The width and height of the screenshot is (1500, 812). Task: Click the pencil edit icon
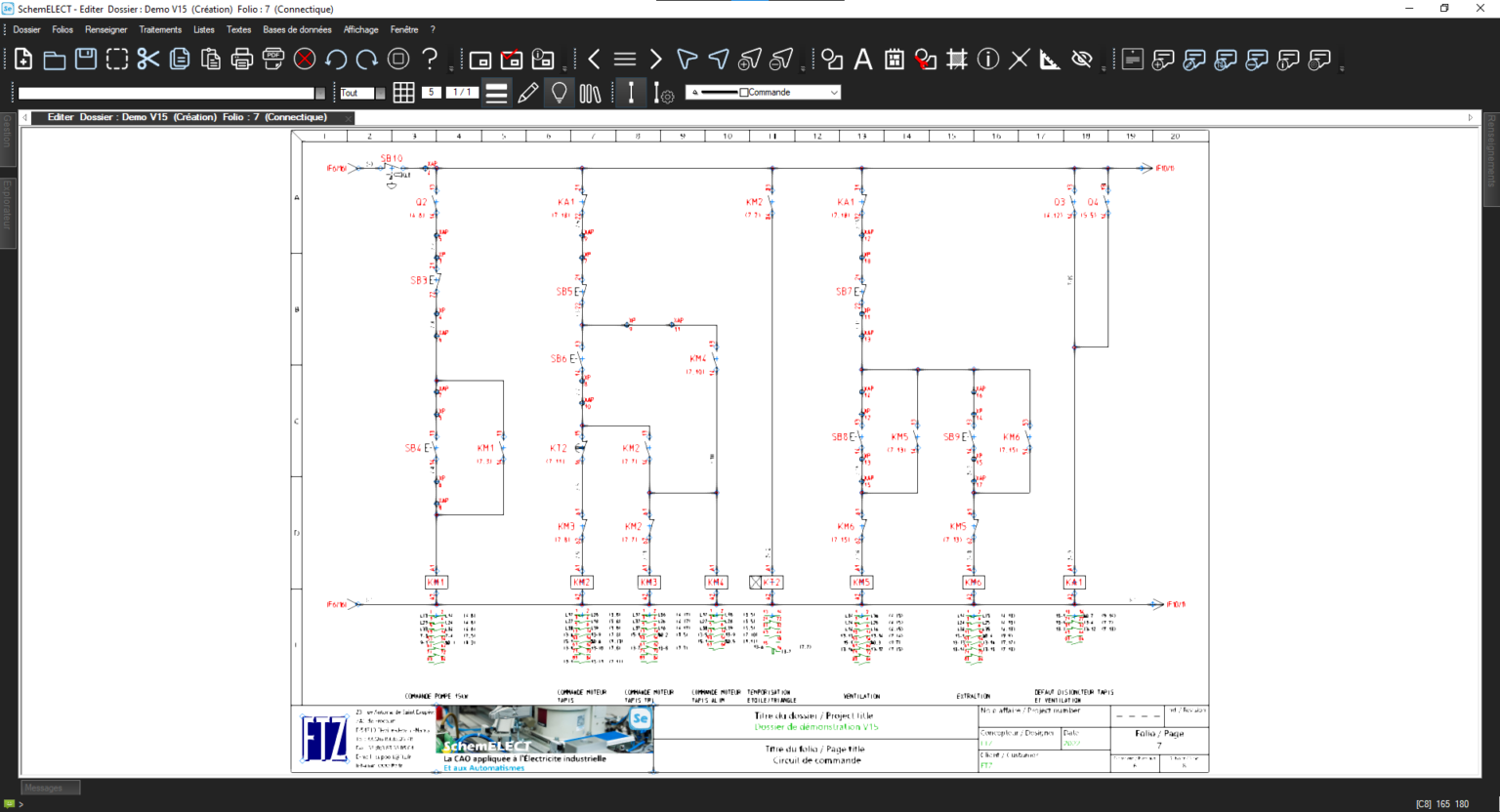(527, 93)
